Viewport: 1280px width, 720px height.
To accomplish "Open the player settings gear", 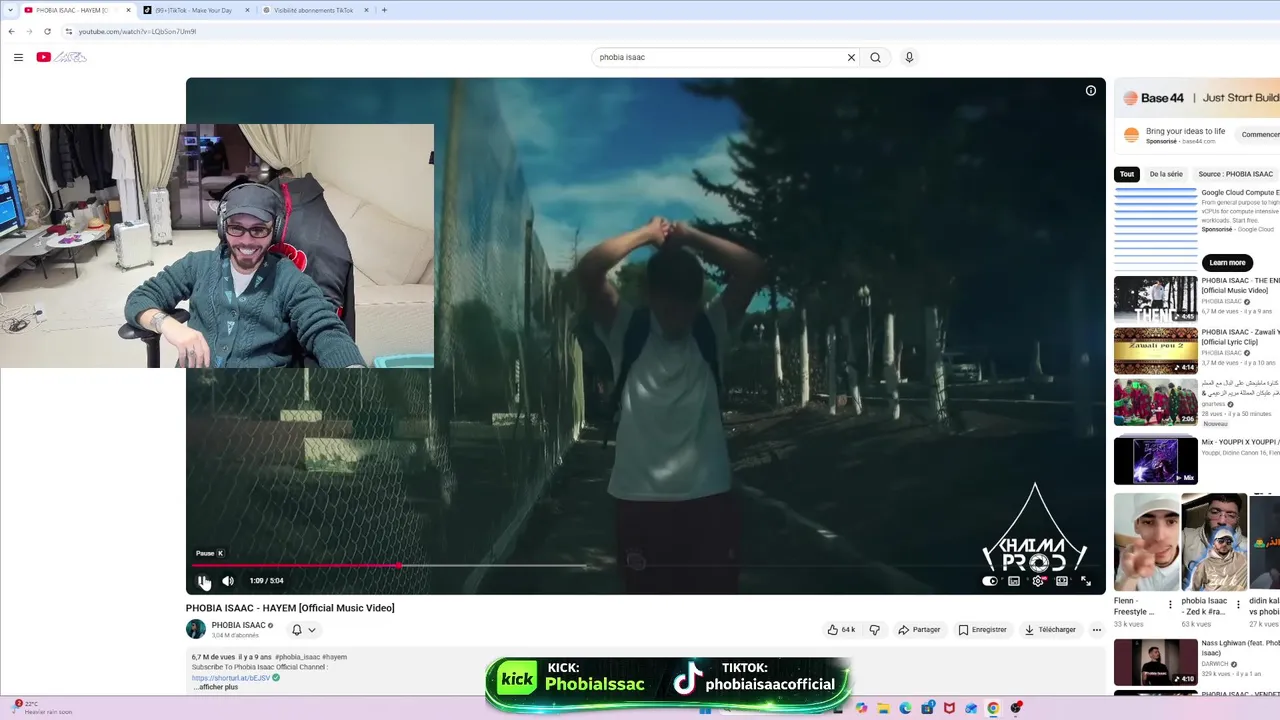I will click(1038, 581).
